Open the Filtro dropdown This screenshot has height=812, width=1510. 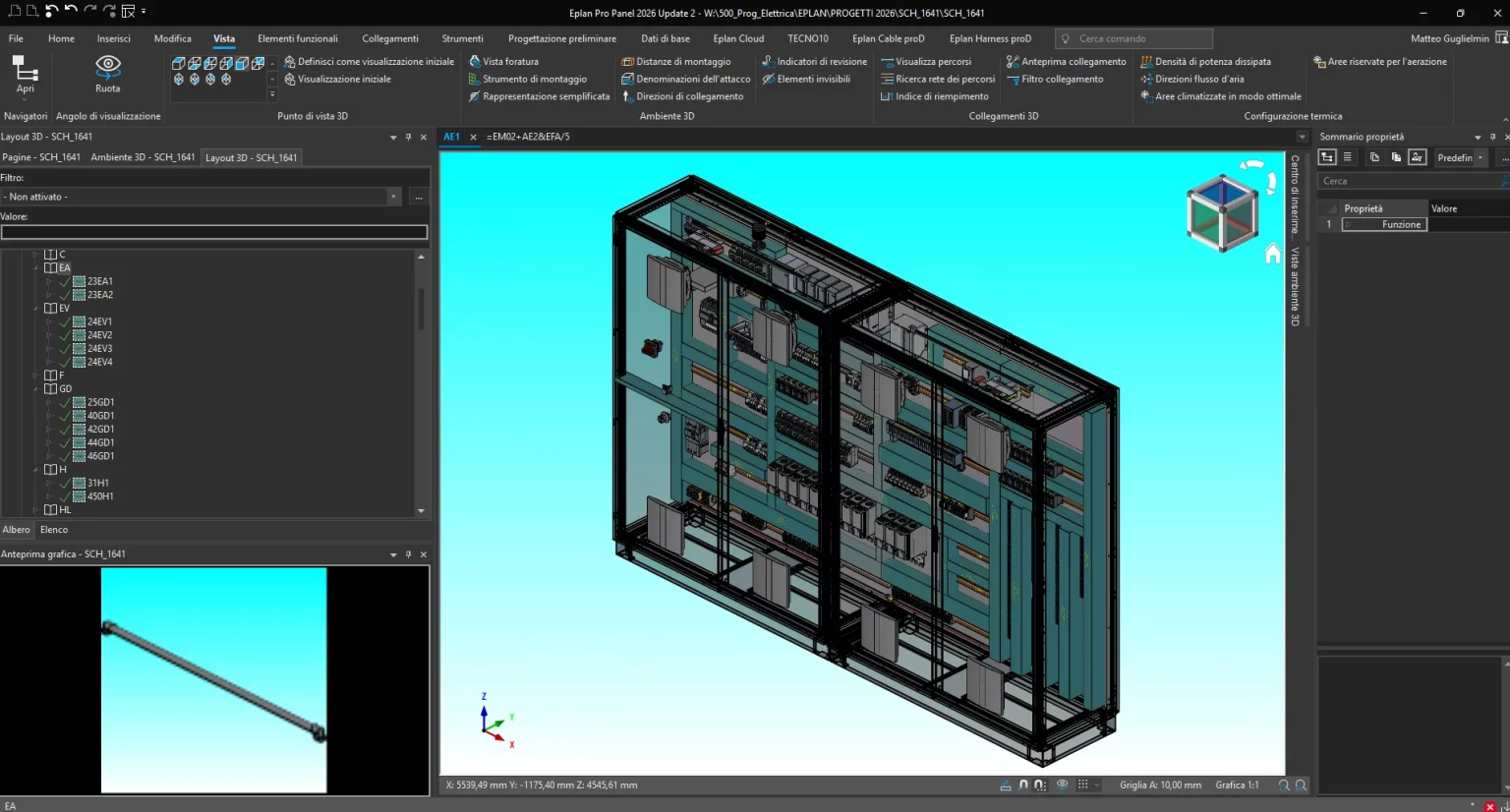pos(393,197)
